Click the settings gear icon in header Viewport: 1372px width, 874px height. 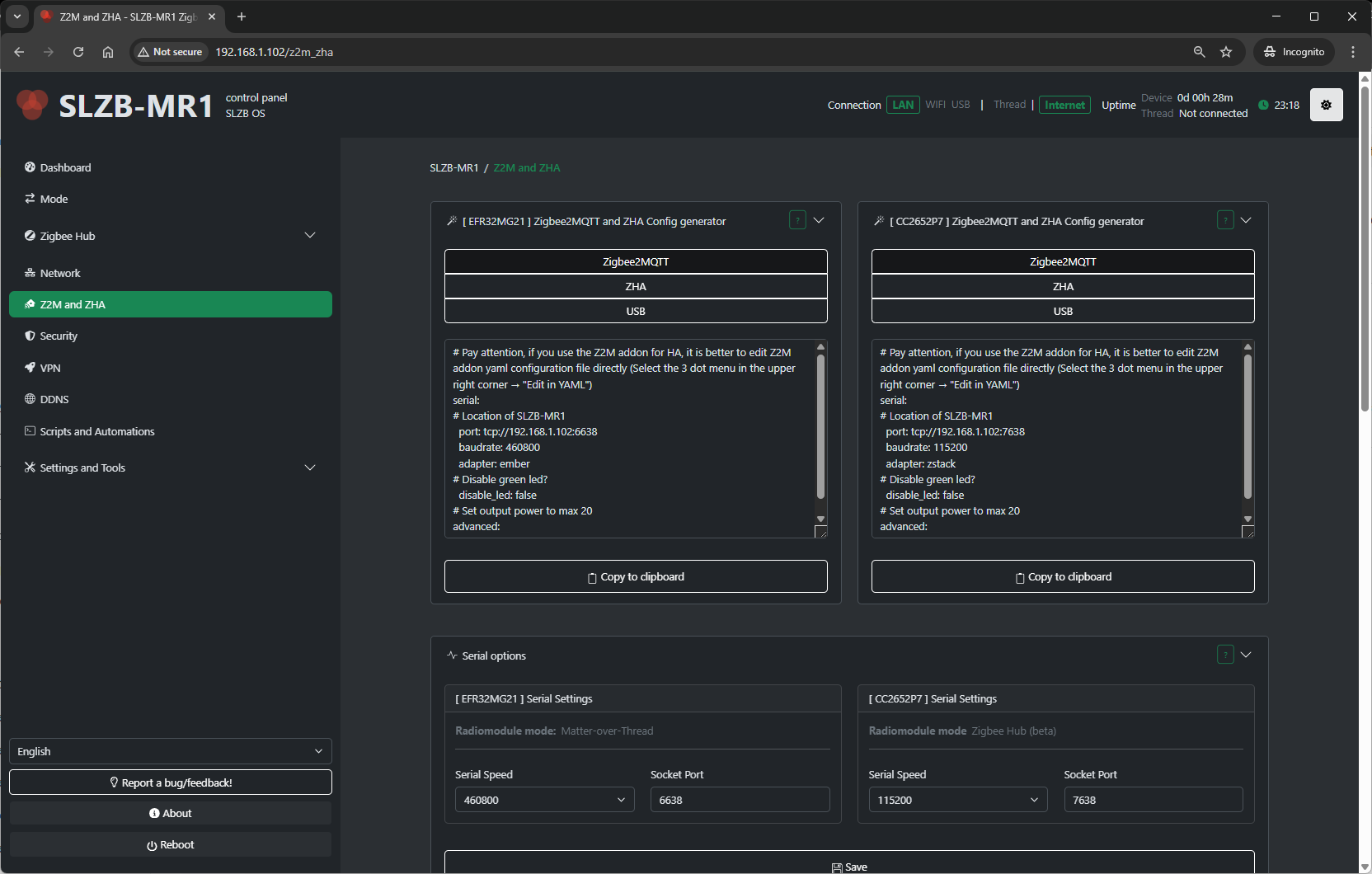pos(1326,105)
